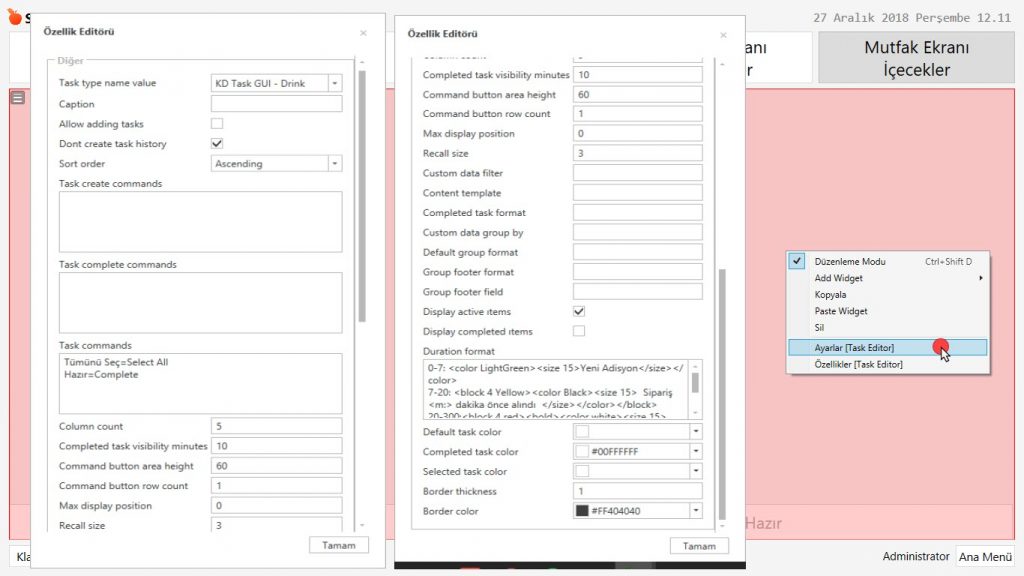Open the Mutfak Ekranı İçecekler screen
This screenshot has height=576, width=1024.
[x=916, y=59]
